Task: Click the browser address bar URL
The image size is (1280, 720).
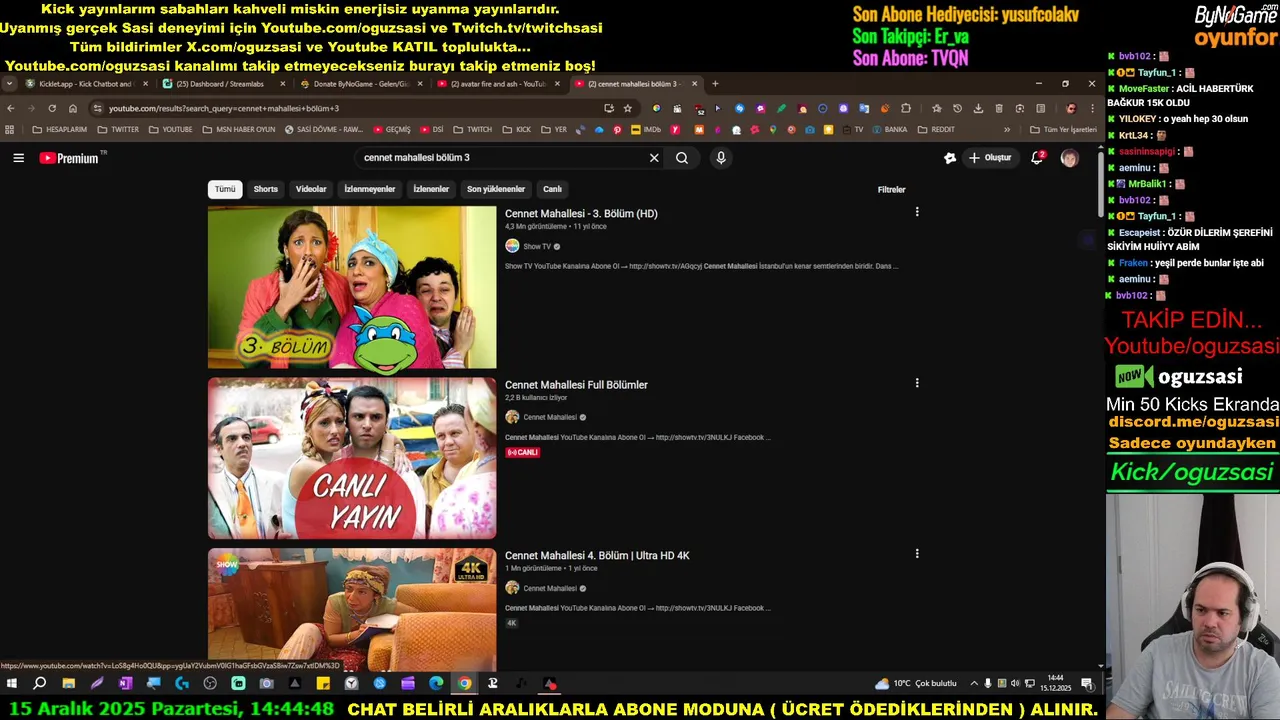Action: 224,108
